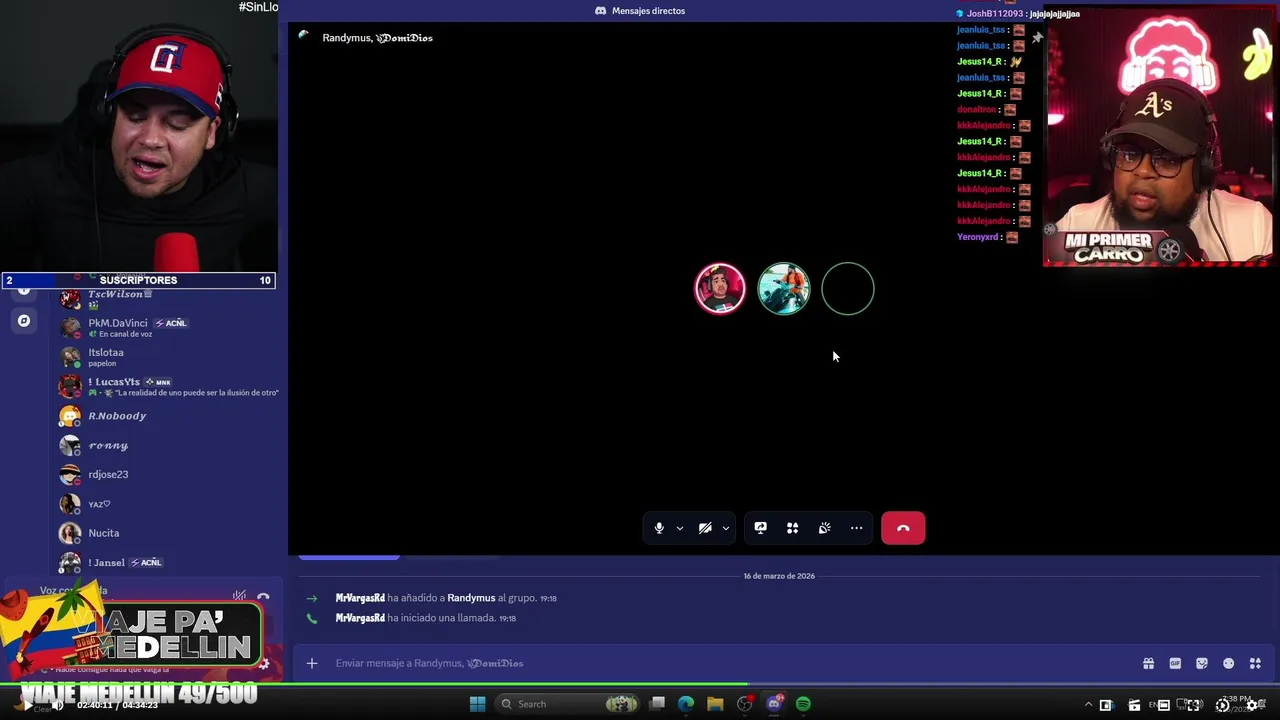1280x720 pixels.
Task: Open OBS Studio from taskbar
Action: click(745, 704)
